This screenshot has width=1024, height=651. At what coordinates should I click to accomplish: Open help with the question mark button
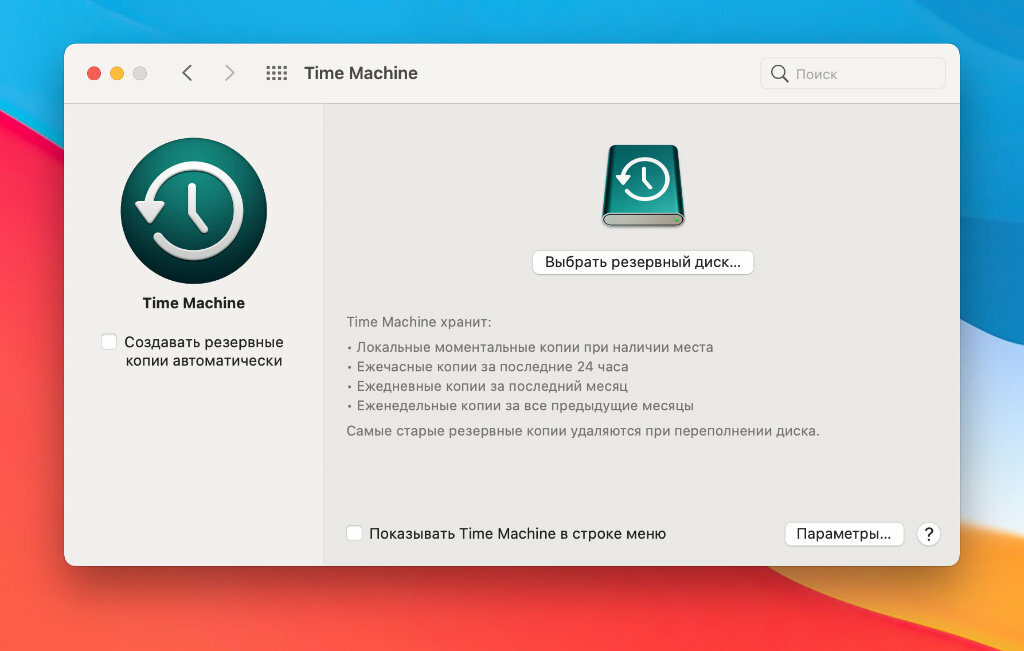click(928, 534)
